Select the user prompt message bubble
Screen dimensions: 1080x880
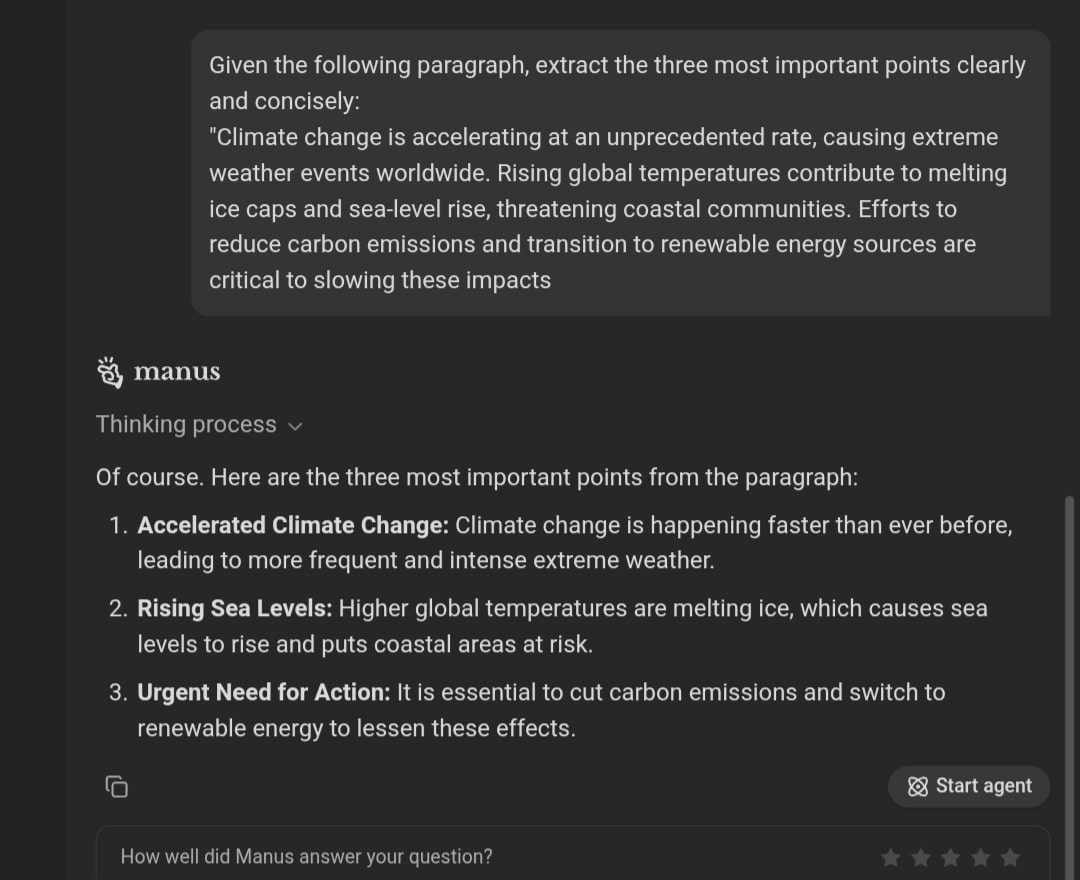(x=620, y=173)
